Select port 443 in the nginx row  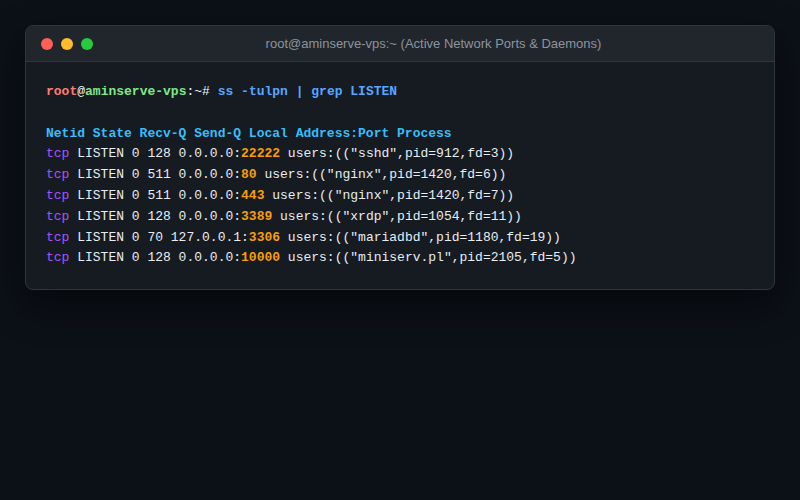click(253, 195)
